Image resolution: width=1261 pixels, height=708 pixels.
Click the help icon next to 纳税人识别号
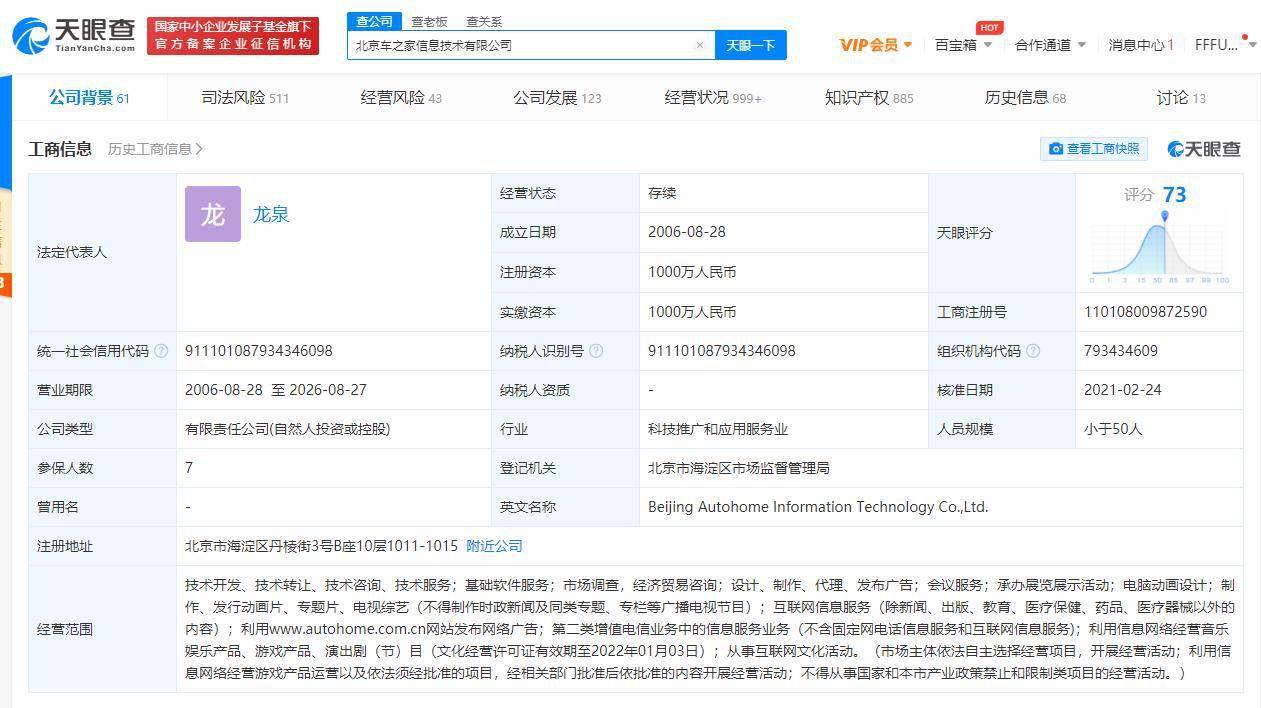point(596,351)
